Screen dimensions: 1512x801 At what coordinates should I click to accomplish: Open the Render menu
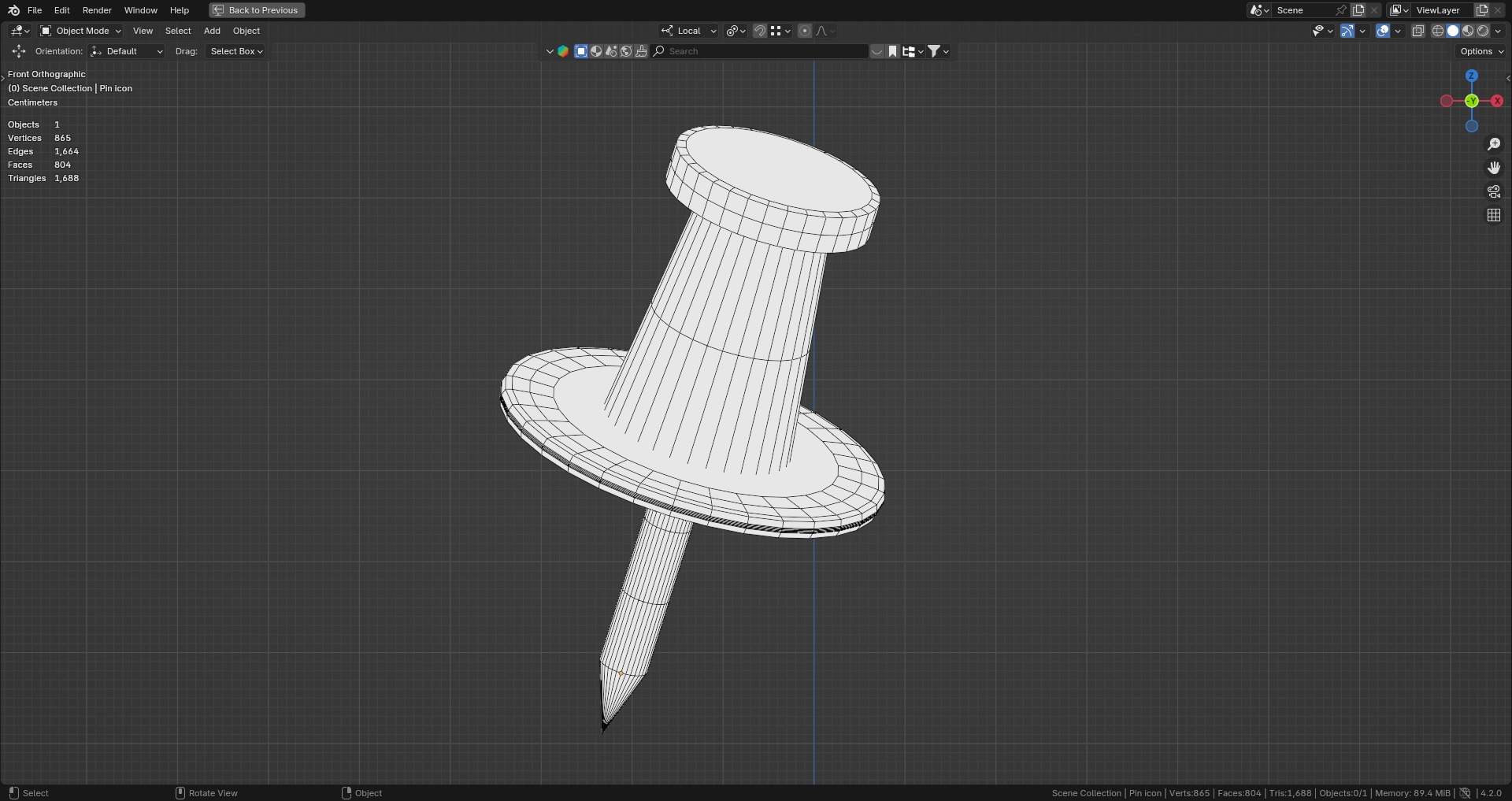(97, 10)
